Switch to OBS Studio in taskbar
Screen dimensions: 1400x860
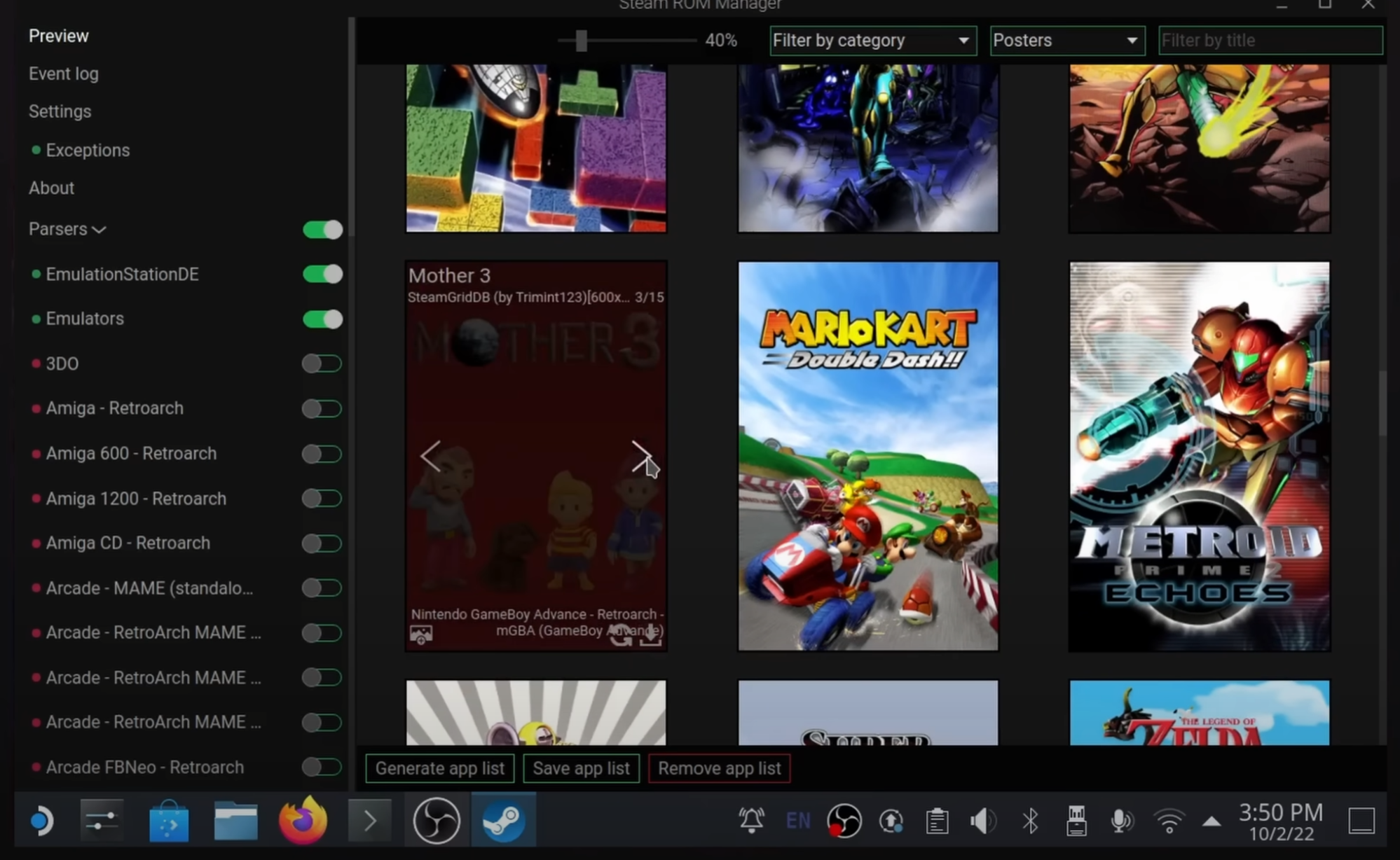(x=437, y=820)
